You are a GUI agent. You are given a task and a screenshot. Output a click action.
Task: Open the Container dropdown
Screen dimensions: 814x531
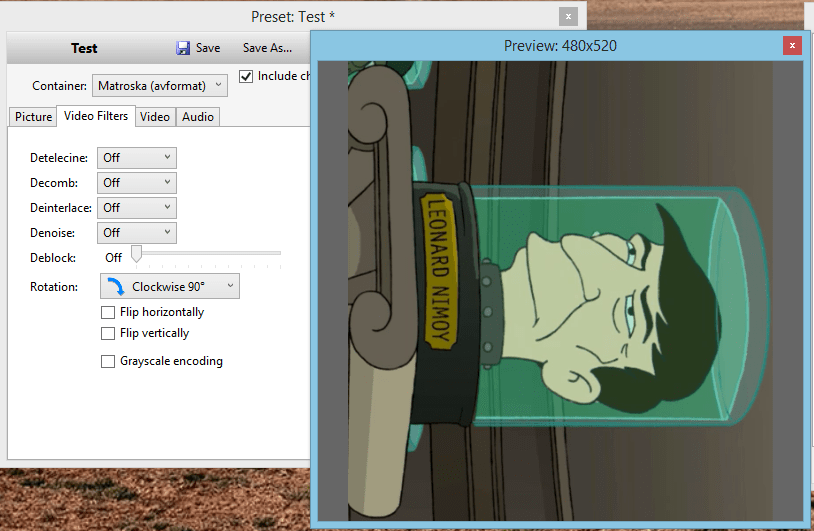[160, 86]
